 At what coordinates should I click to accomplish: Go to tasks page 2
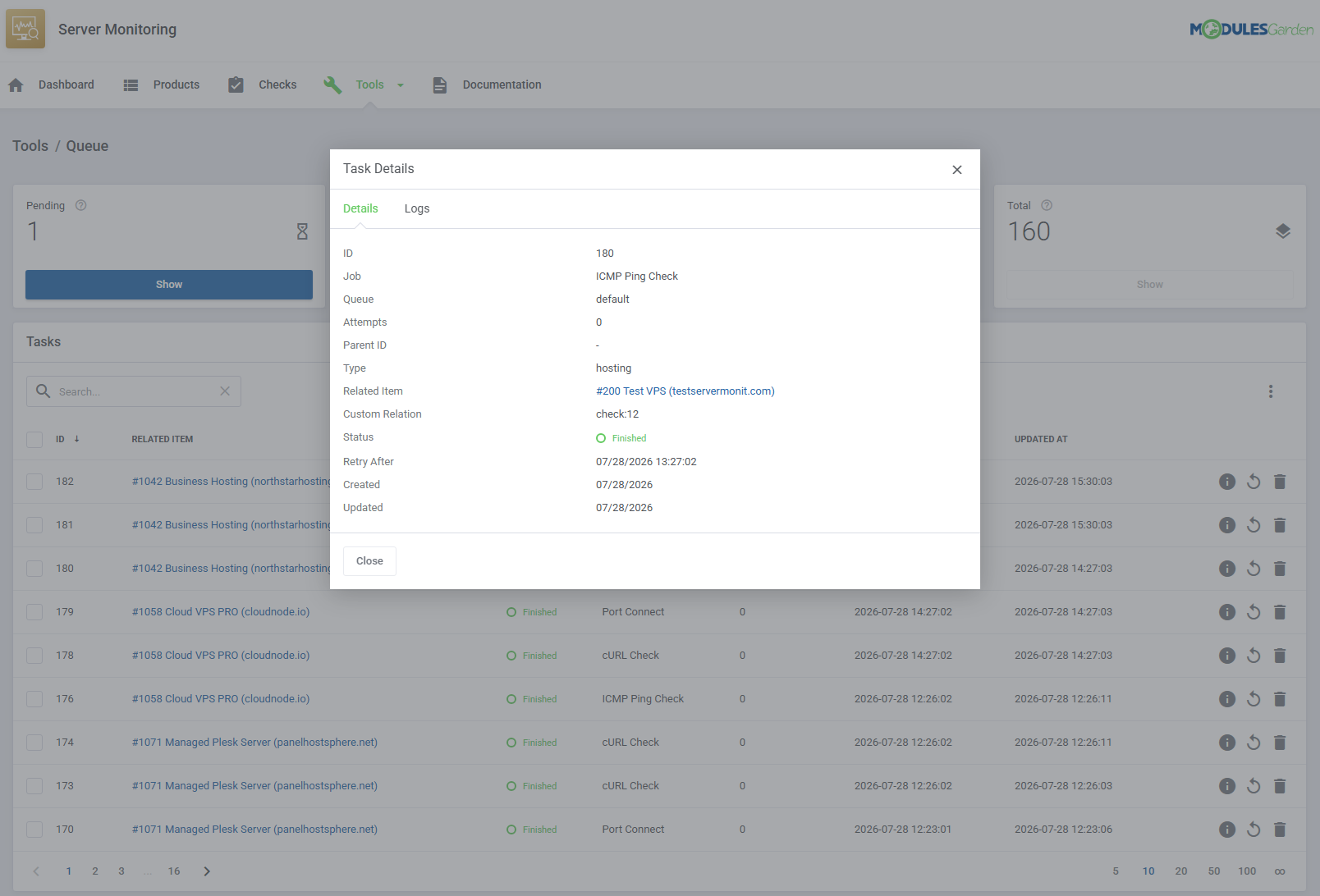[95, 871]
